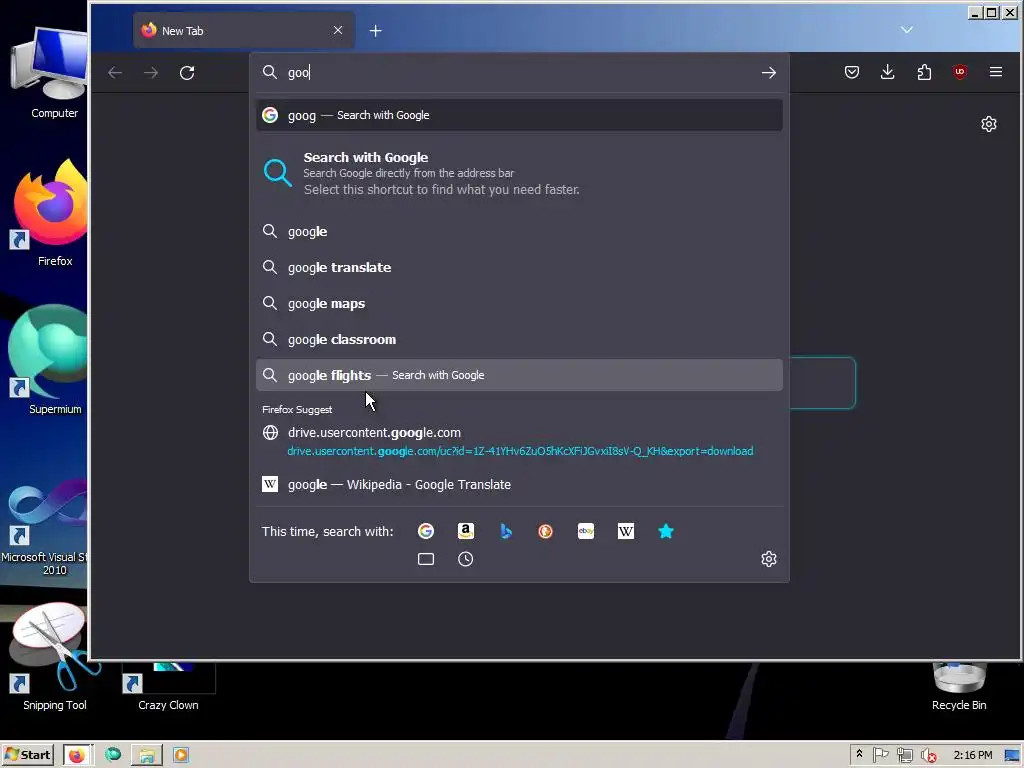The image size is (1024, 768).
Task: Reload the current page
Action: 187,72
